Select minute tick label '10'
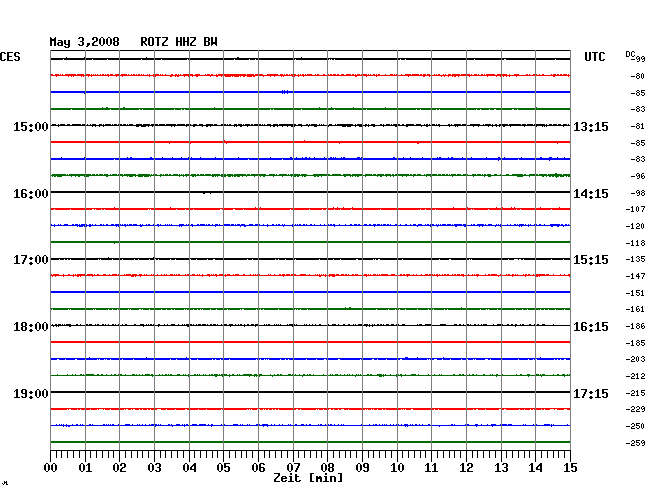 click(x=397, y=468)
